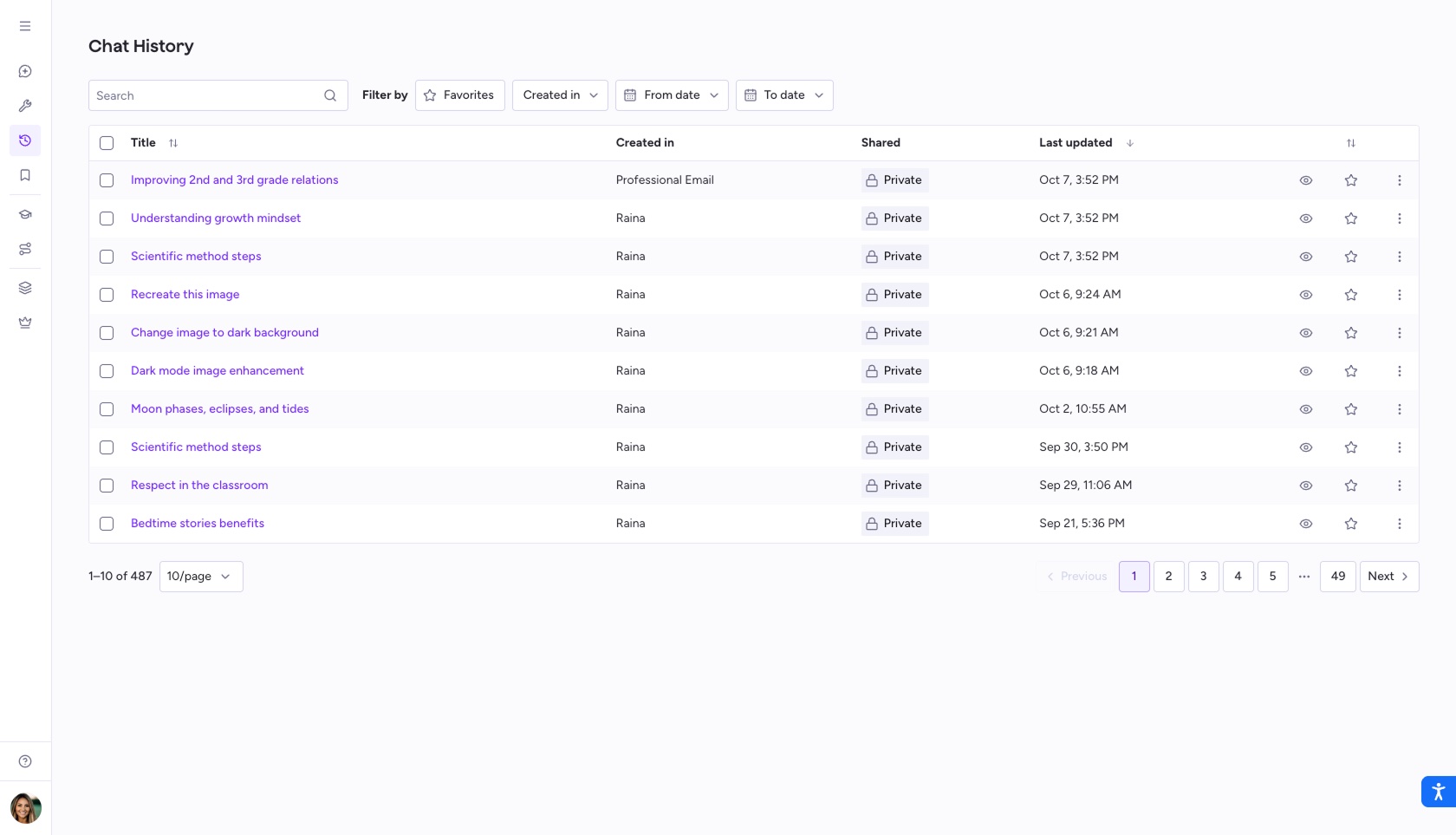Open the user profile avatar
The width and height of the screenshot is (1456, 835).
pos(25,808)
